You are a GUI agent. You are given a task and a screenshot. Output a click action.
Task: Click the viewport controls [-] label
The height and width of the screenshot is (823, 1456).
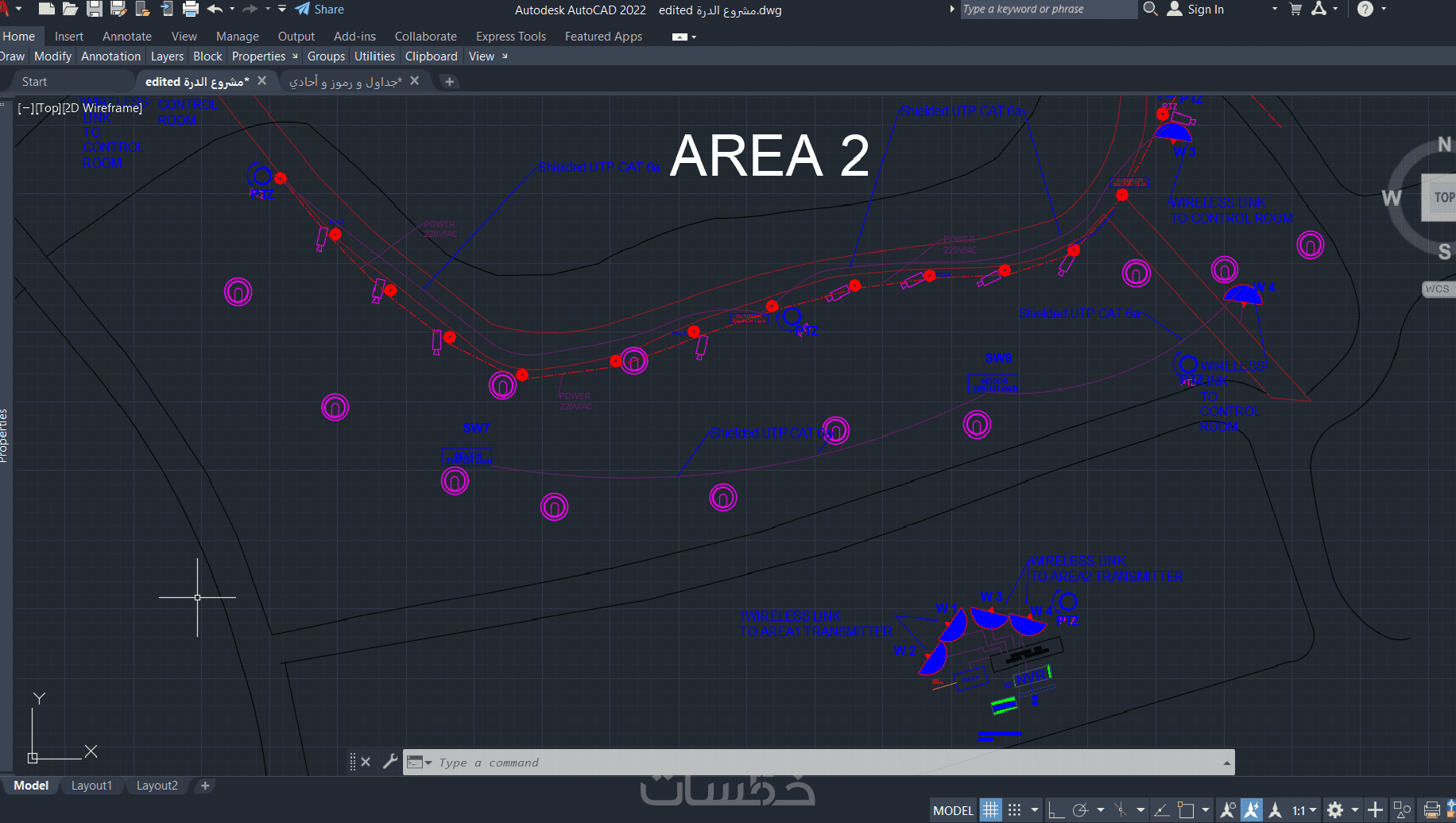(25, 108)
